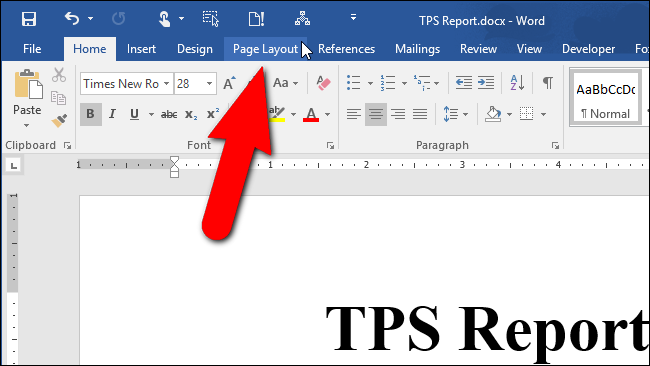The height and width of the screenshot is (366, 650).
Task: Open the font name dropdown
Action: 166,84
